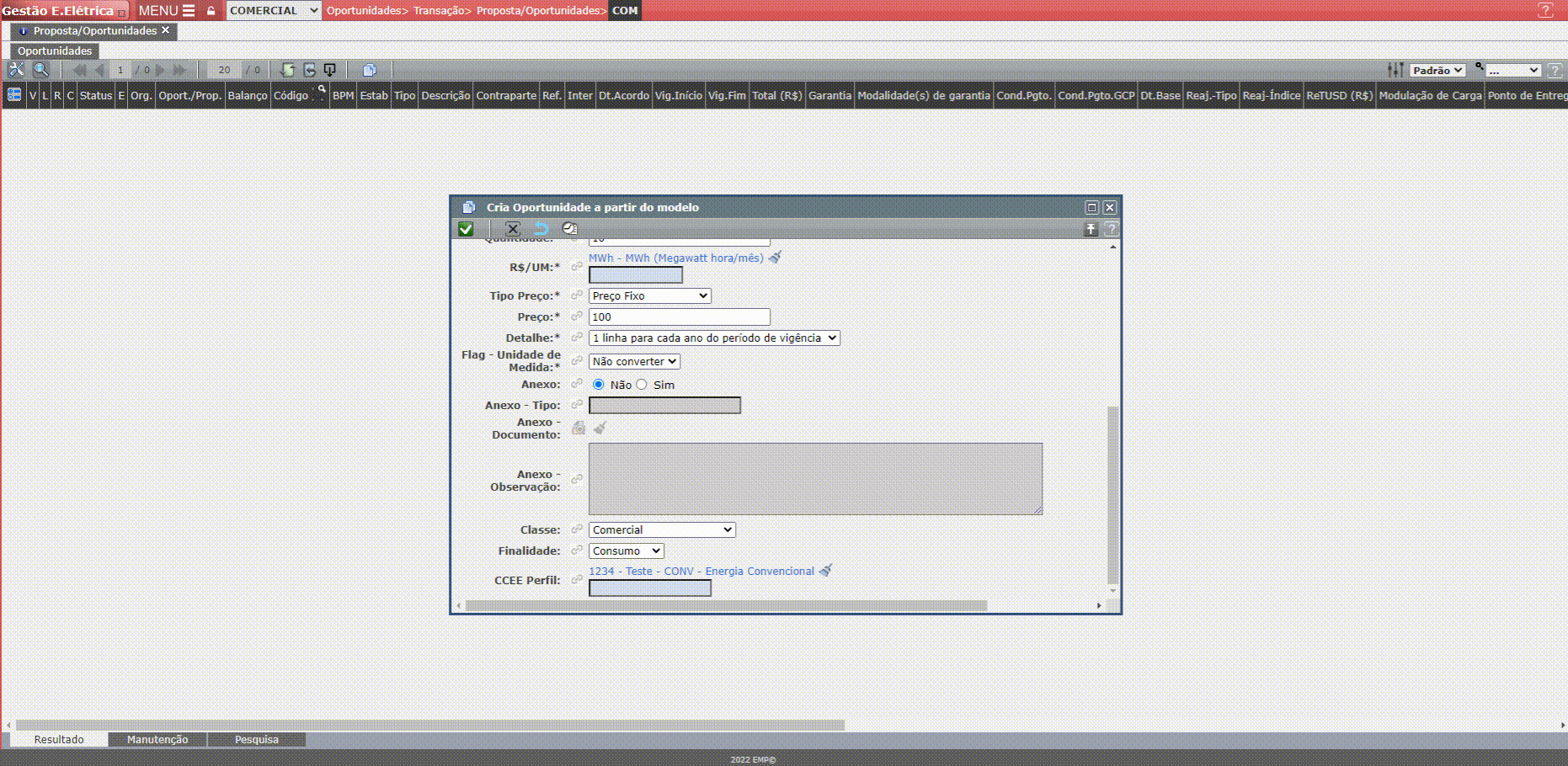
Task: Click the wrench and screwdriver tools icon
Action: tap(16, 70)
